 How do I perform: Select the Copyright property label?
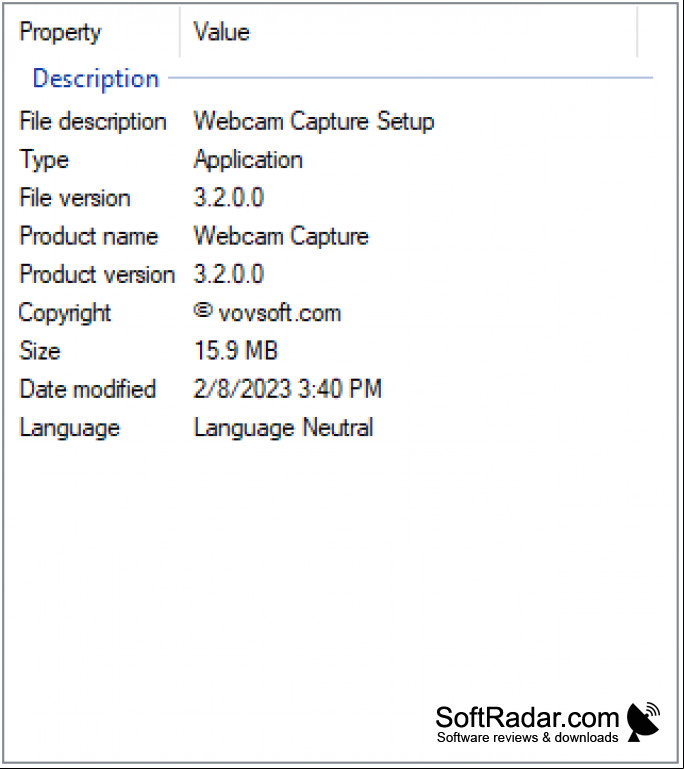65,313
